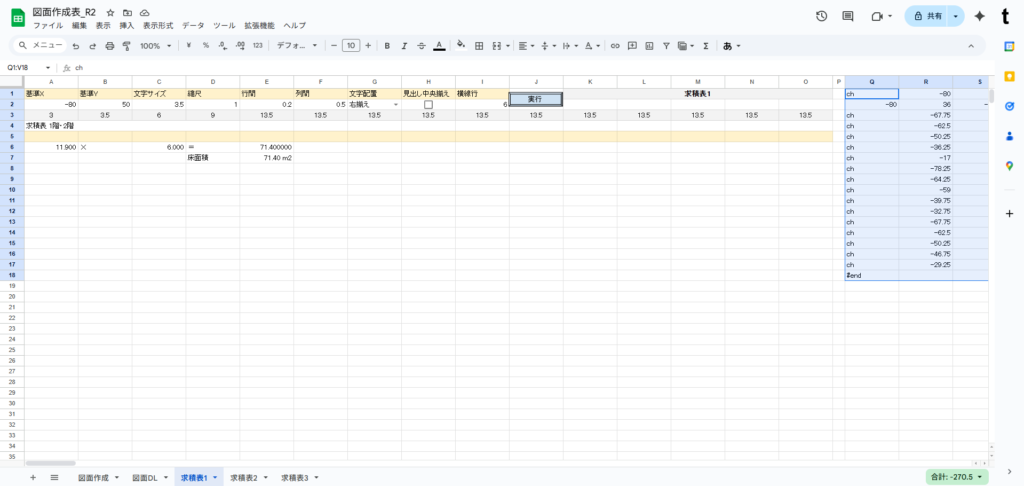Image resolution: width=1024 pixels, height=486 pixels.
Task: Open the name box dropdown arrow
Action: 48,67
